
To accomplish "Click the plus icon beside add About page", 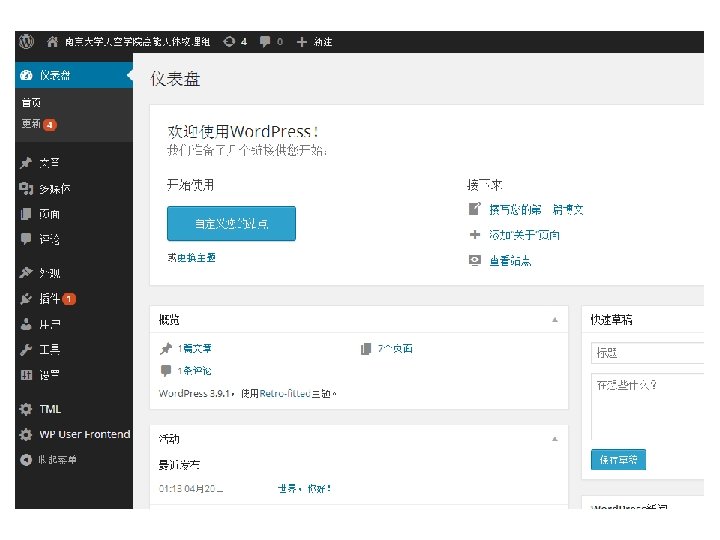I will 474,235.
